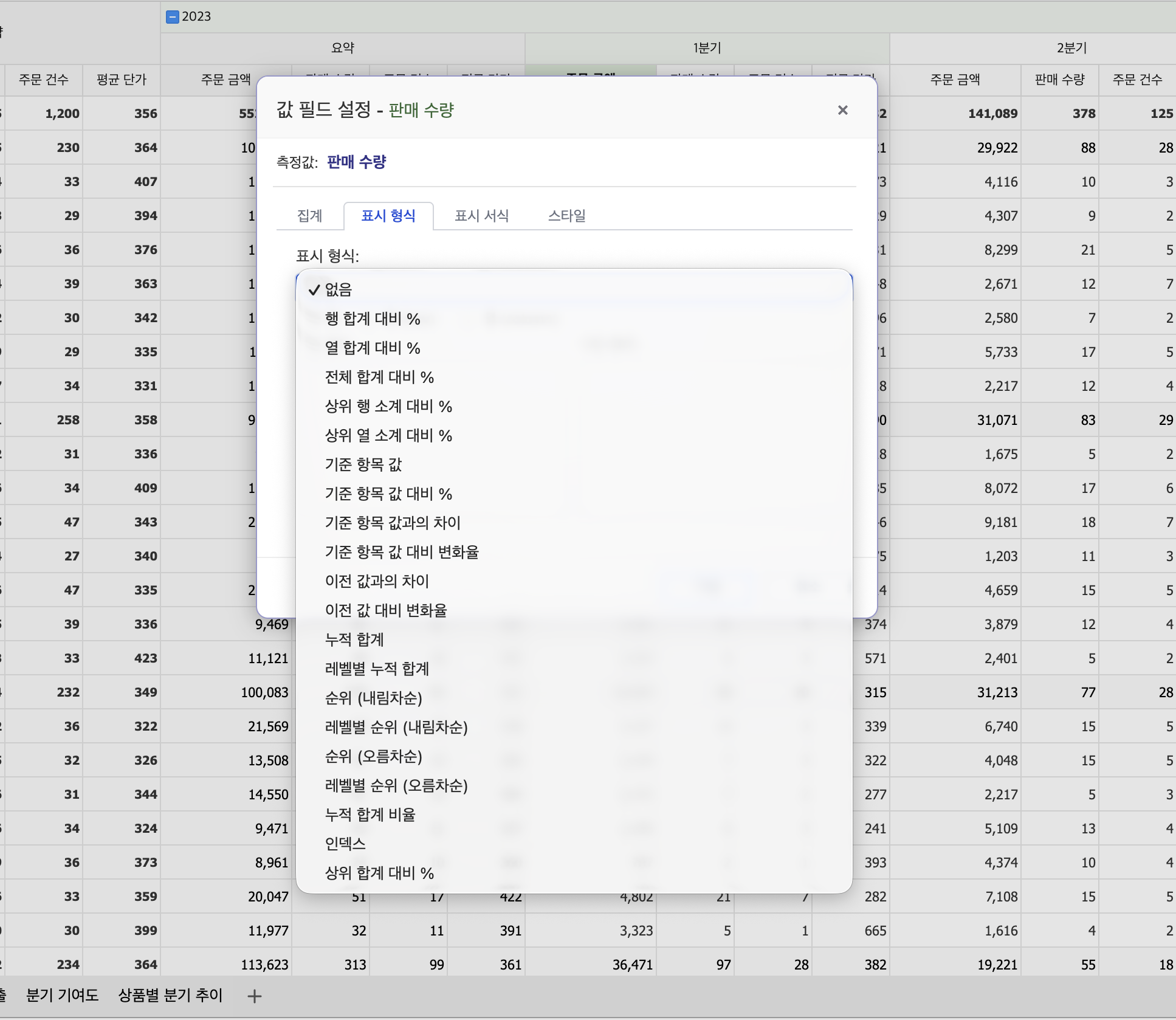Select 인덱스 option
The height and width of the screenshot is (1020, 1176).
[574, 844]
